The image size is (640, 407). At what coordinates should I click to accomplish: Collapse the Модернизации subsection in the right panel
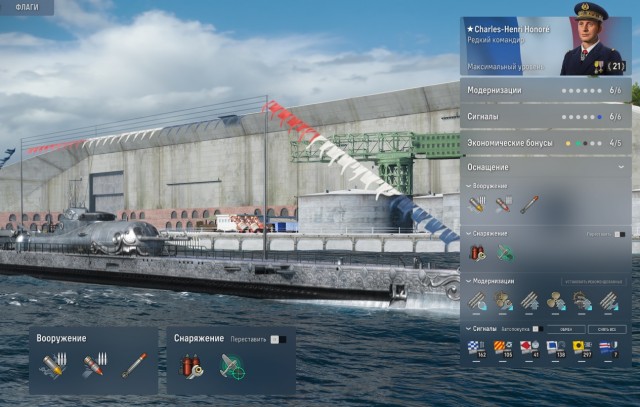pyautogui.click(x=469, y=281)
